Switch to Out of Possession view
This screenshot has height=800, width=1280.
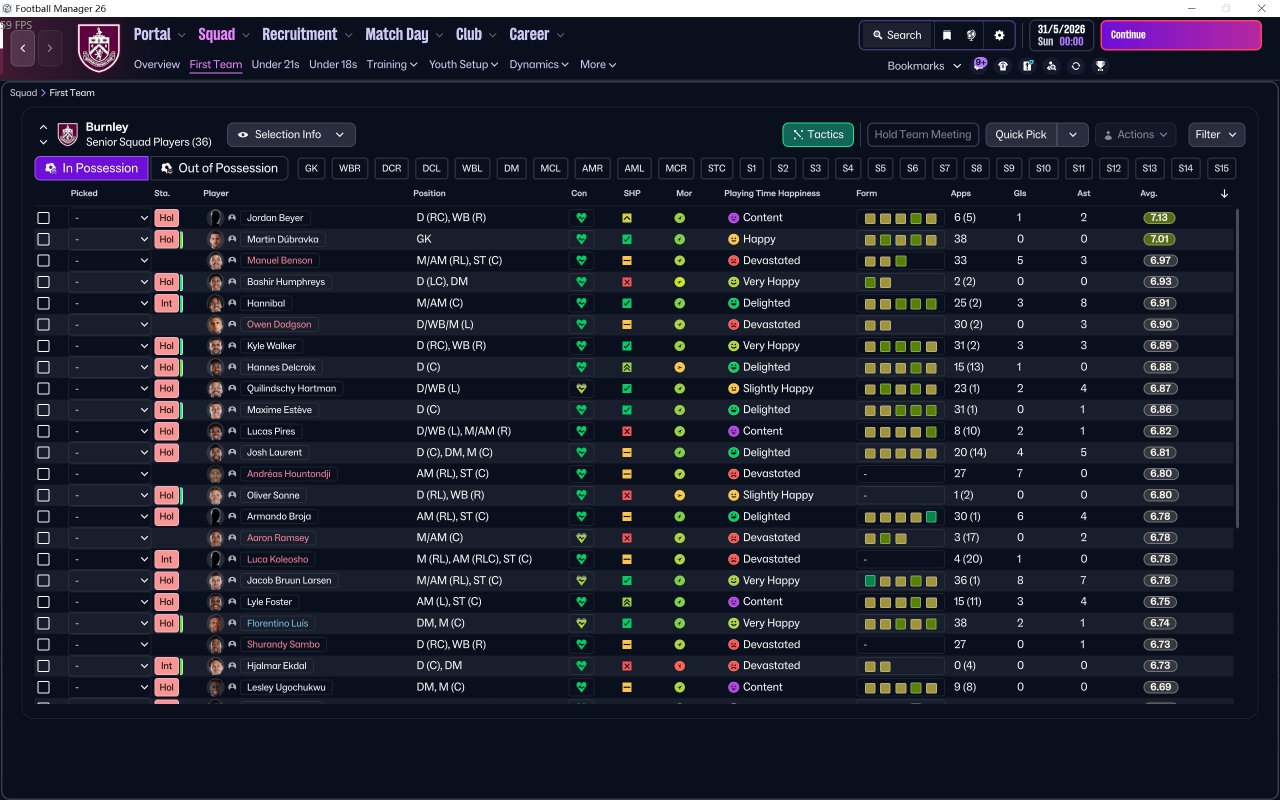(219, 168)
